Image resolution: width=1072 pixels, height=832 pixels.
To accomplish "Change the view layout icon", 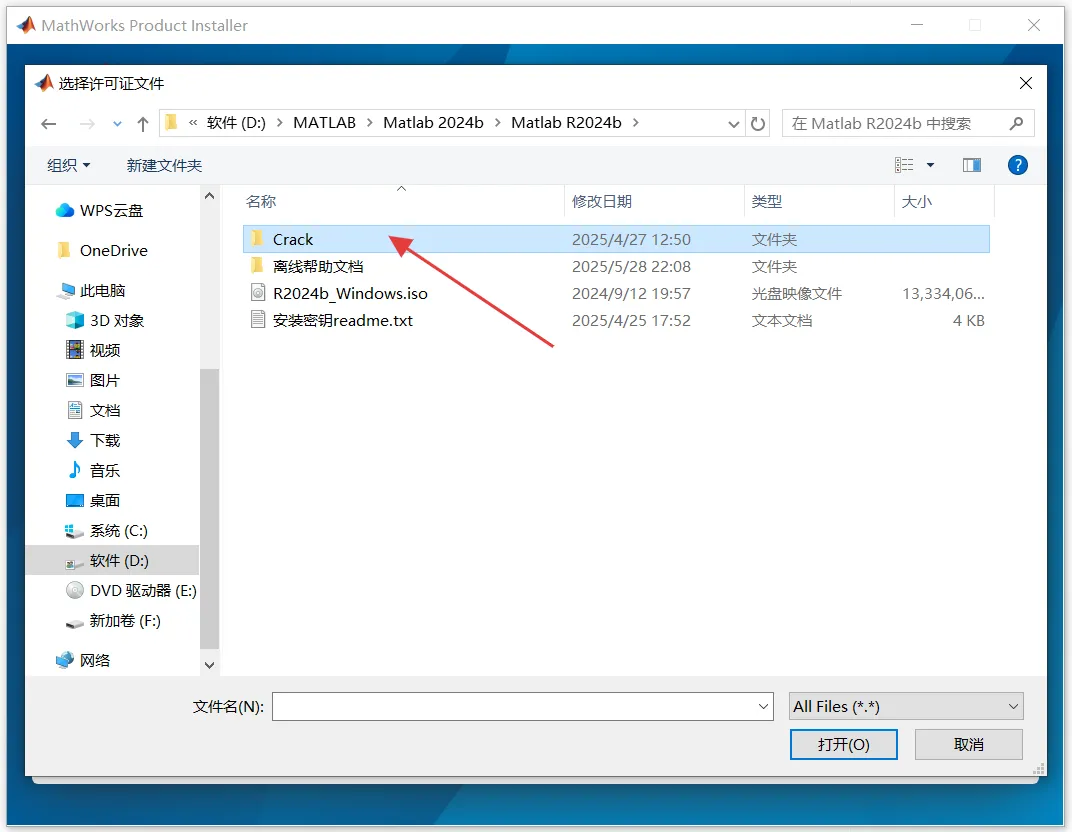I will pyautogui.click(x=904, y=165).
